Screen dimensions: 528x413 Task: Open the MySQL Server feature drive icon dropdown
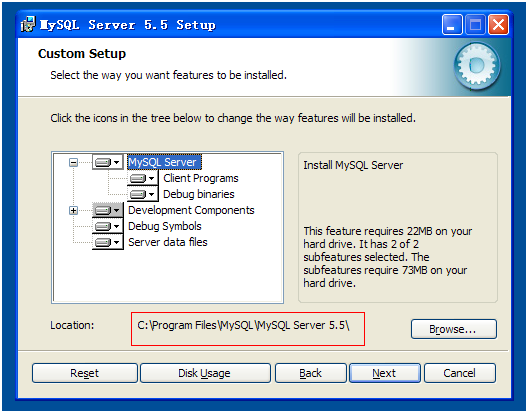tap(108, 163)
